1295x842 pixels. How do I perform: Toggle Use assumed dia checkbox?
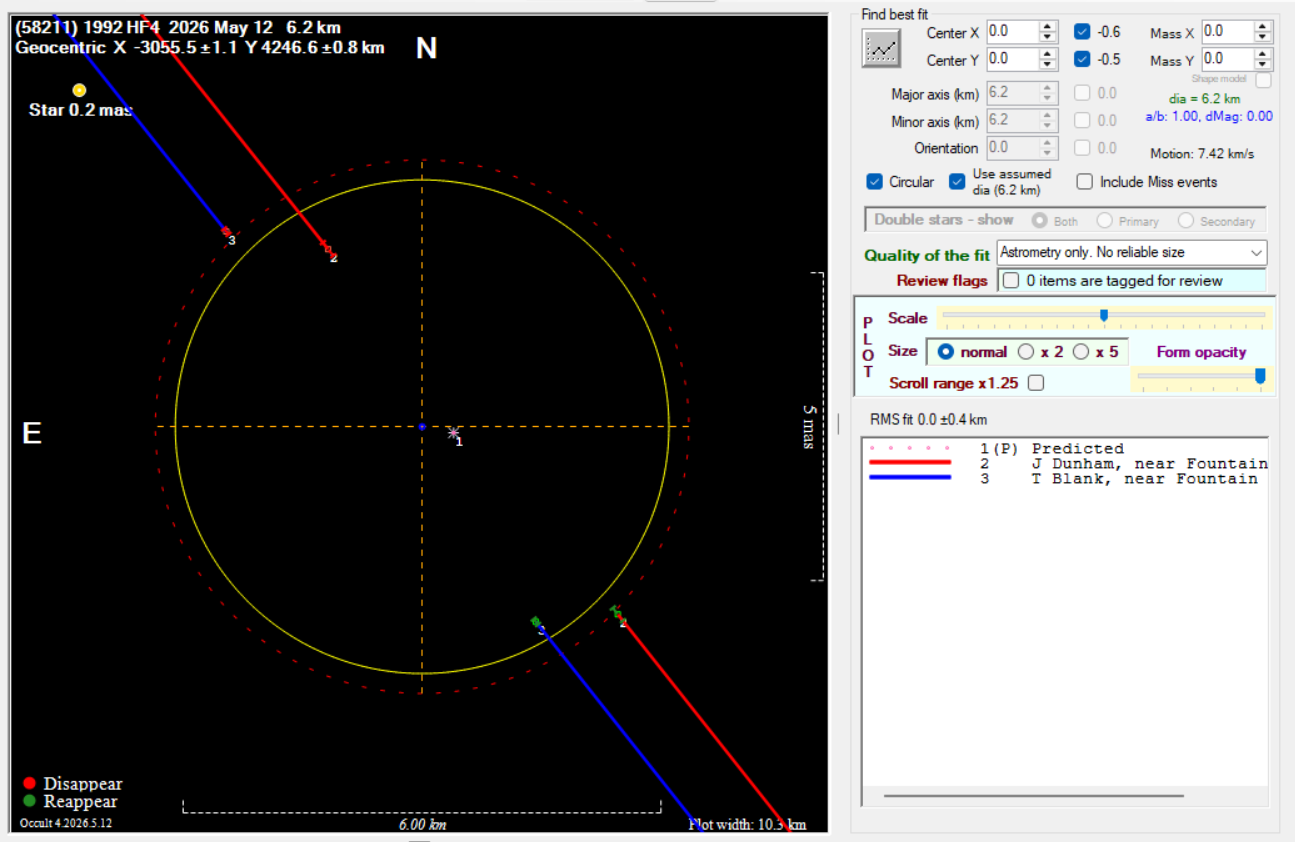[957, 182]
